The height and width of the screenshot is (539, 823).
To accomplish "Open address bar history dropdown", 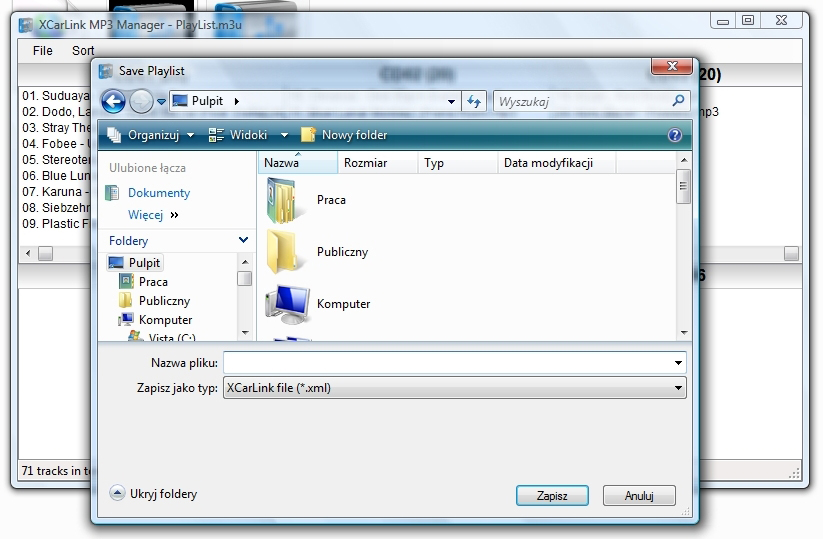I will tap(451, 101).
